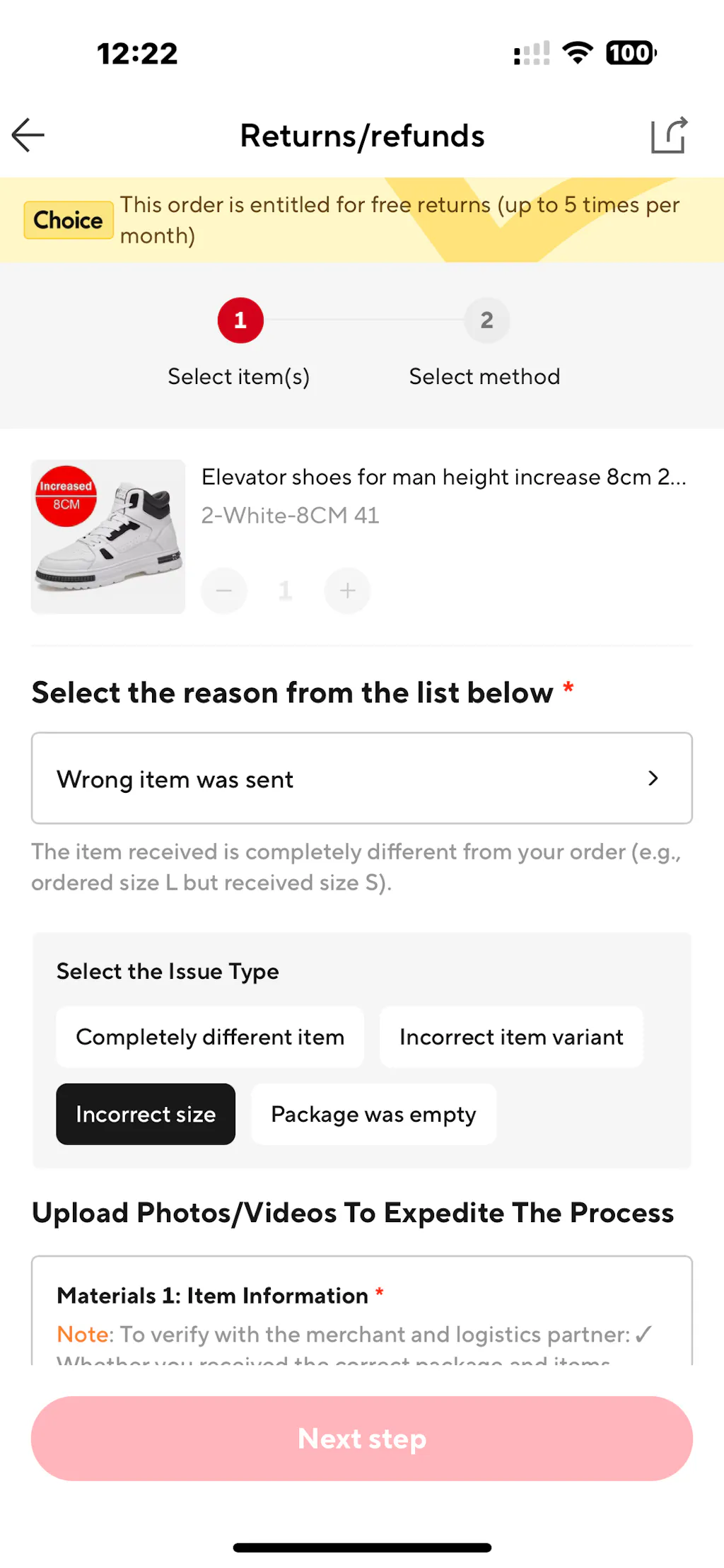This screenshot has width=724, height=1568.
Task: Tap the share icon in header
Action: pos(668,135)
